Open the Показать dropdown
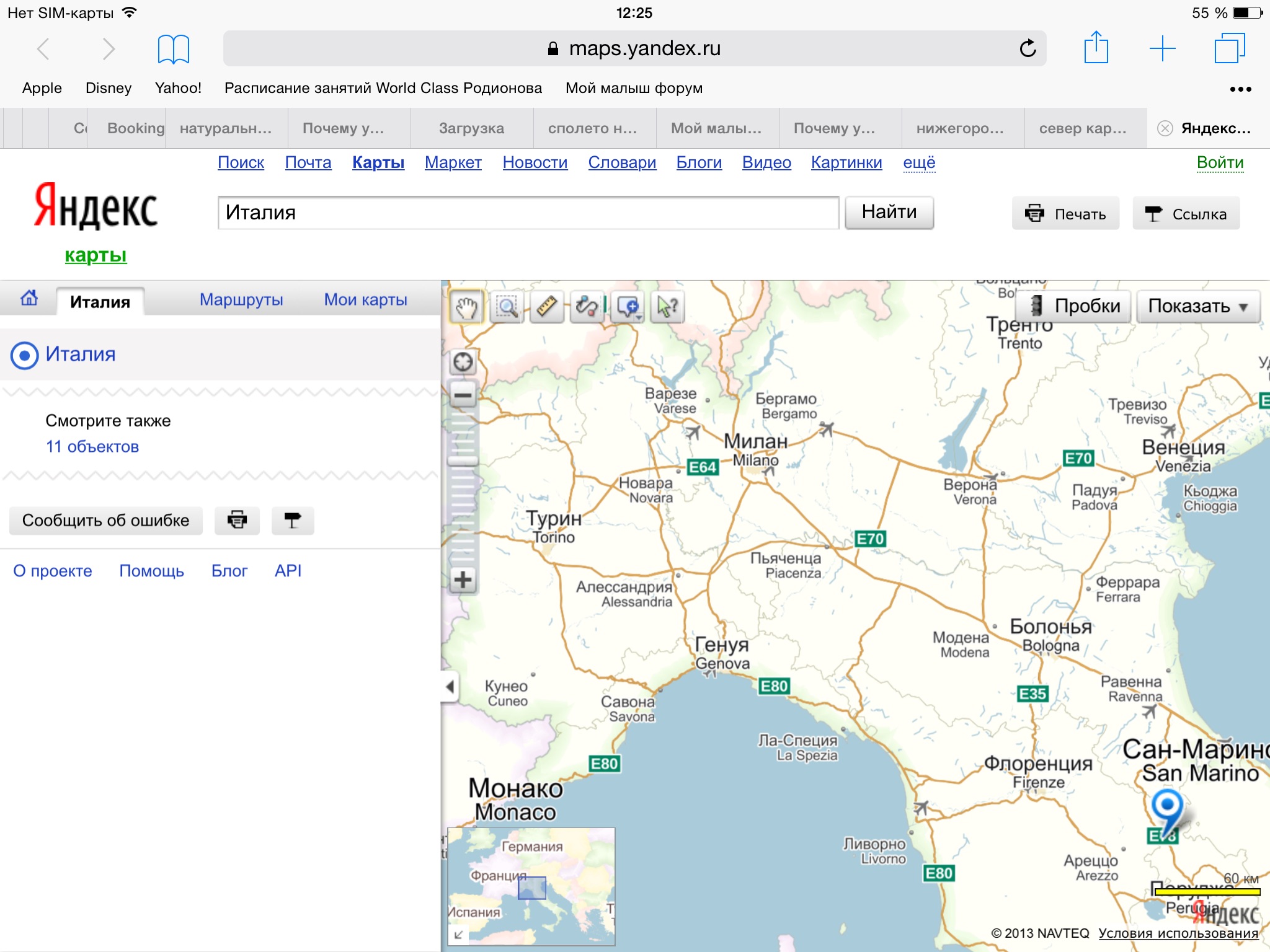Viewport: 1270px width, 952px height. pyautogui.click(x=1197, y=306)
